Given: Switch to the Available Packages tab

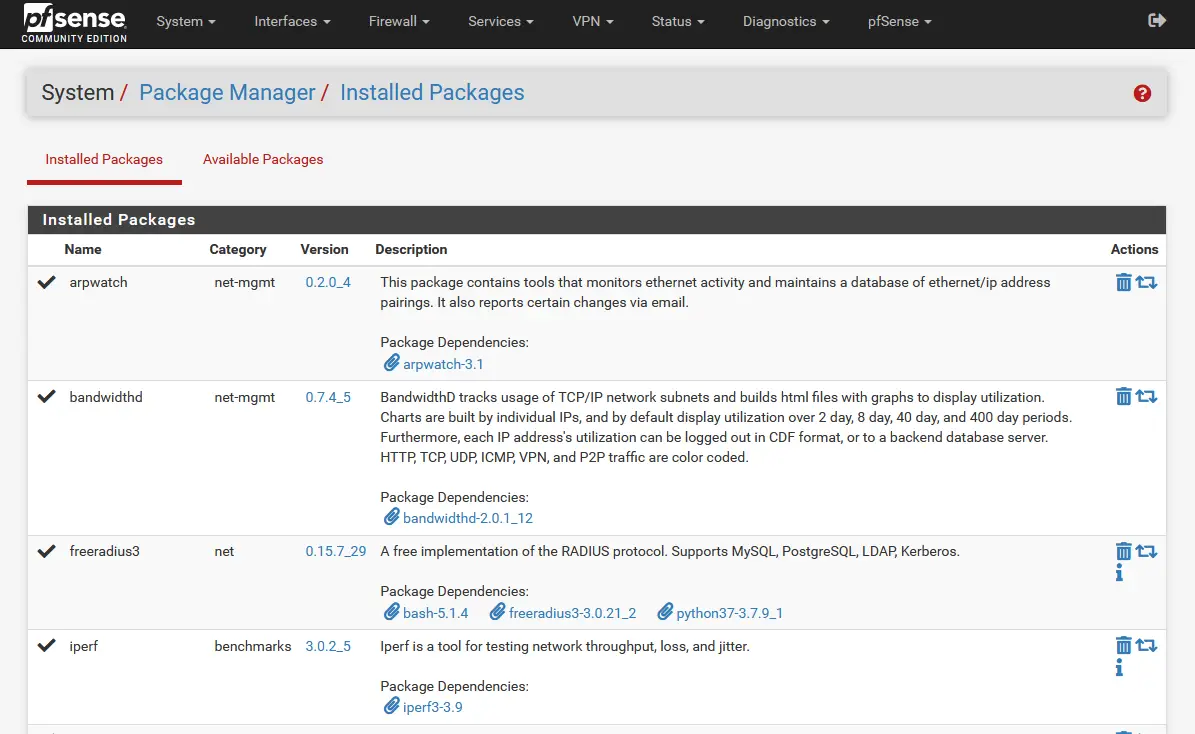Looking at the screenshot, I should point(263,159).
